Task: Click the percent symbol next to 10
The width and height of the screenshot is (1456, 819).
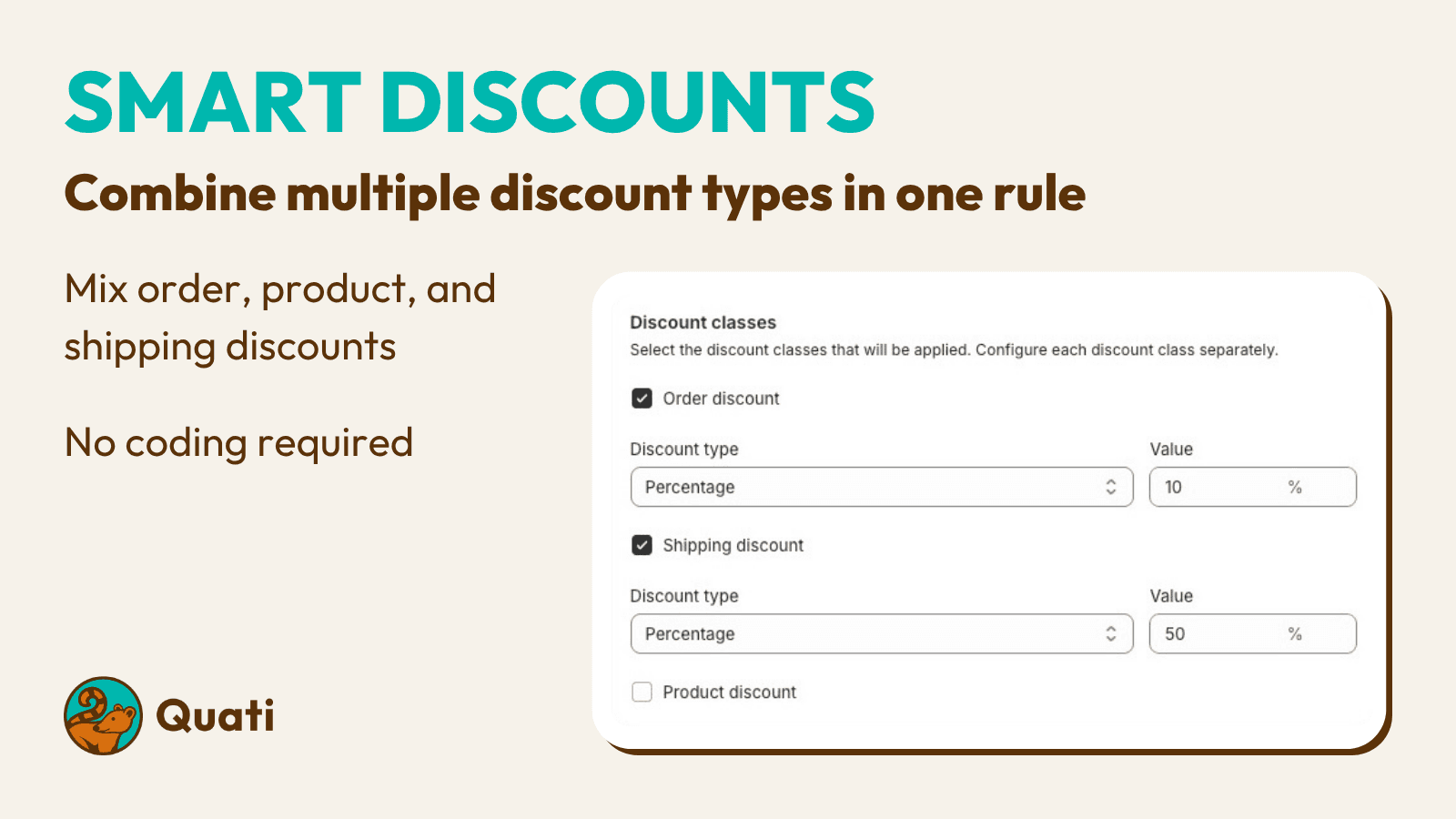Action: click(1297, 487)
